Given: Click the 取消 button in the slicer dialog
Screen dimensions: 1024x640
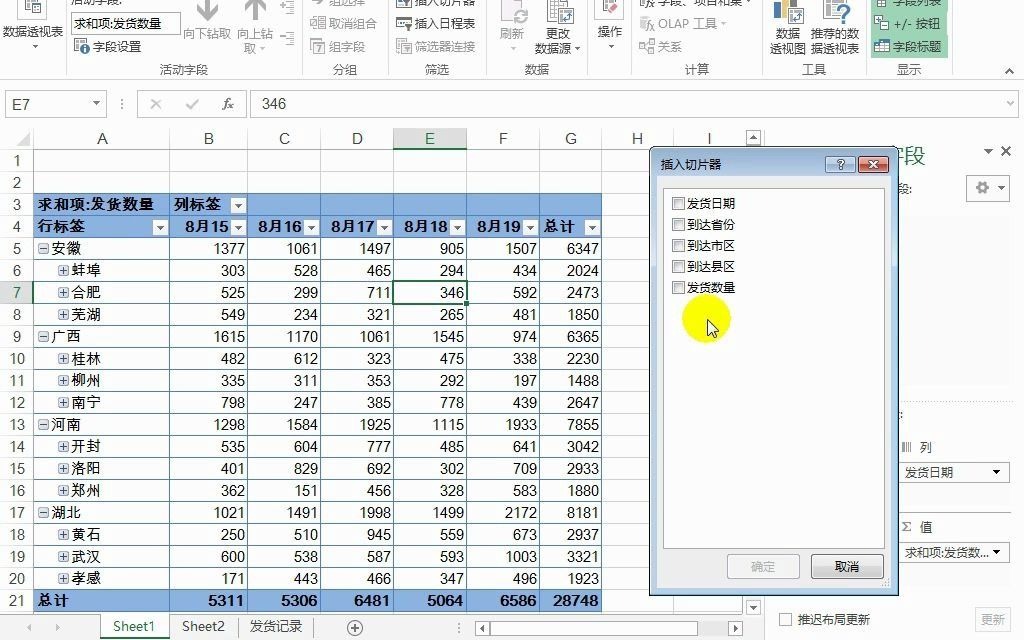Looking at the screenshot, I should coord(845,567).
